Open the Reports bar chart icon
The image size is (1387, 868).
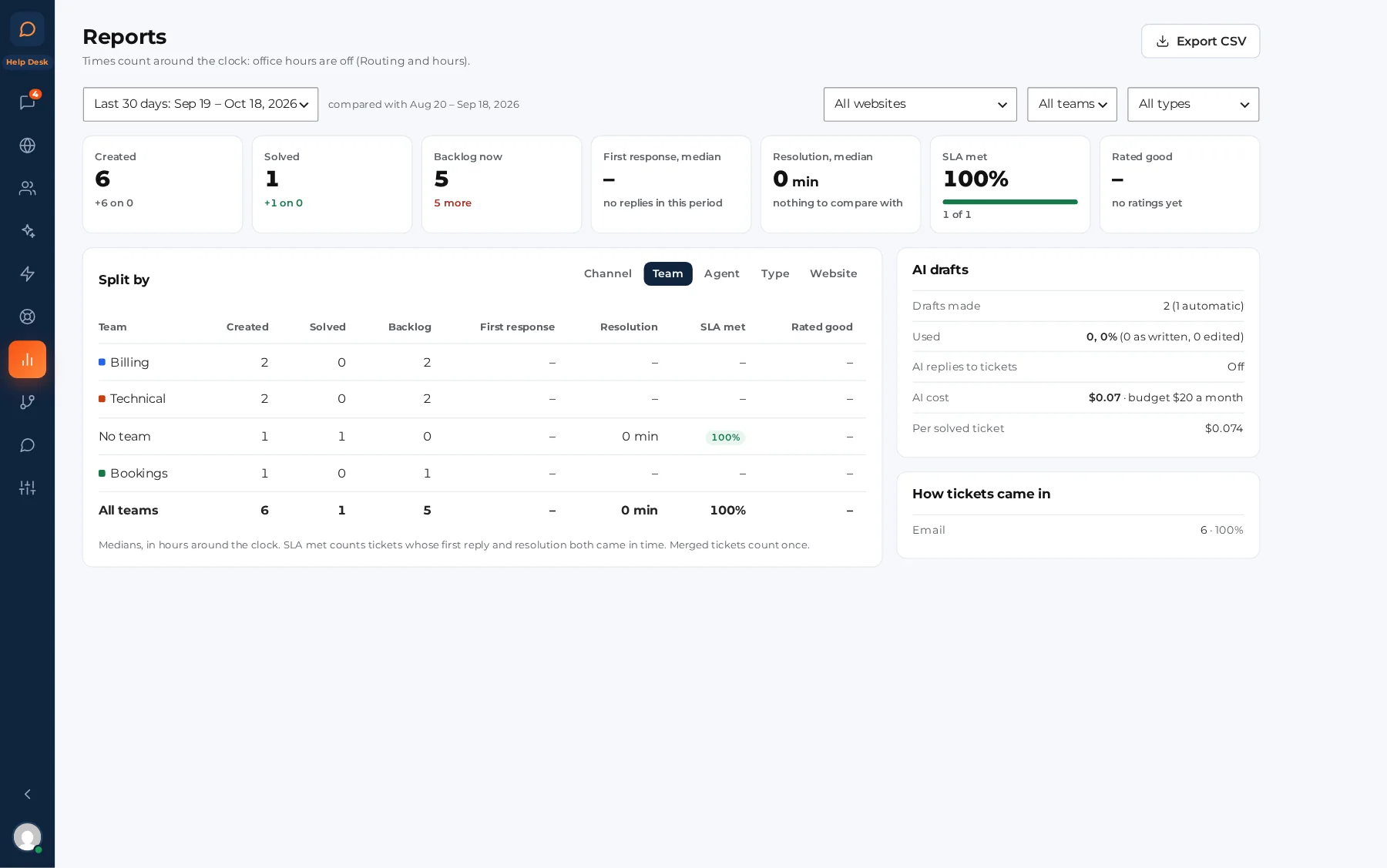click(27, 360)
